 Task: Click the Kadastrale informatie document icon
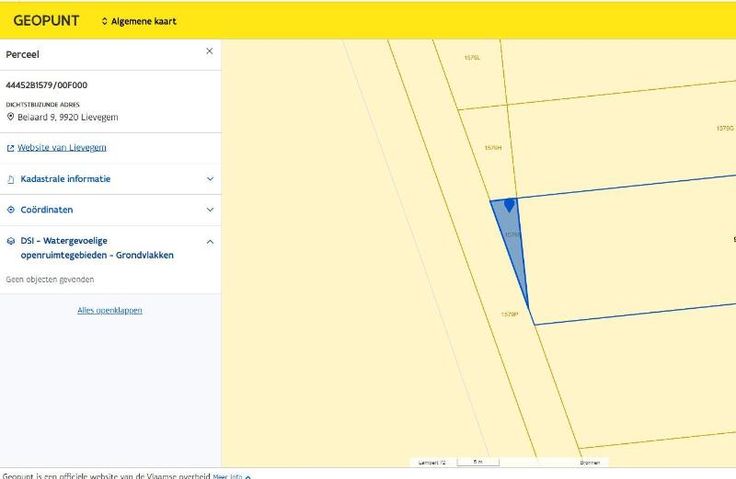[11, 179]
